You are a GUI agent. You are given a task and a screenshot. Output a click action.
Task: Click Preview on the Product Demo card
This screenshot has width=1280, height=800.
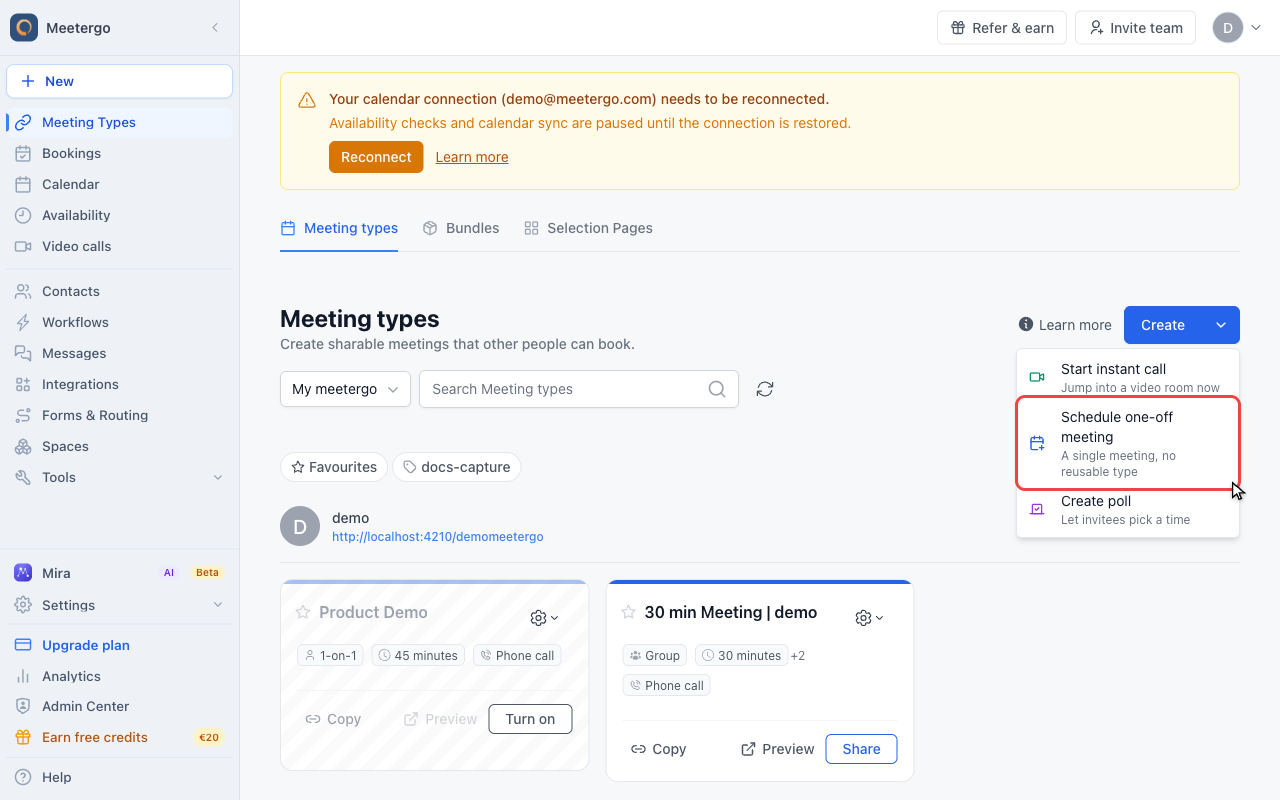(440, 719)
